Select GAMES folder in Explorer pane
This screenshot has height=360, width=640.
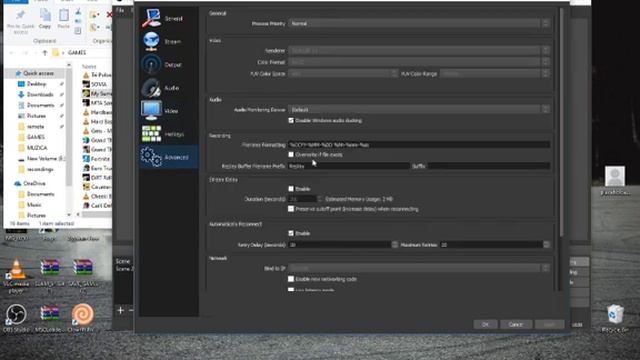click(36, 137)
